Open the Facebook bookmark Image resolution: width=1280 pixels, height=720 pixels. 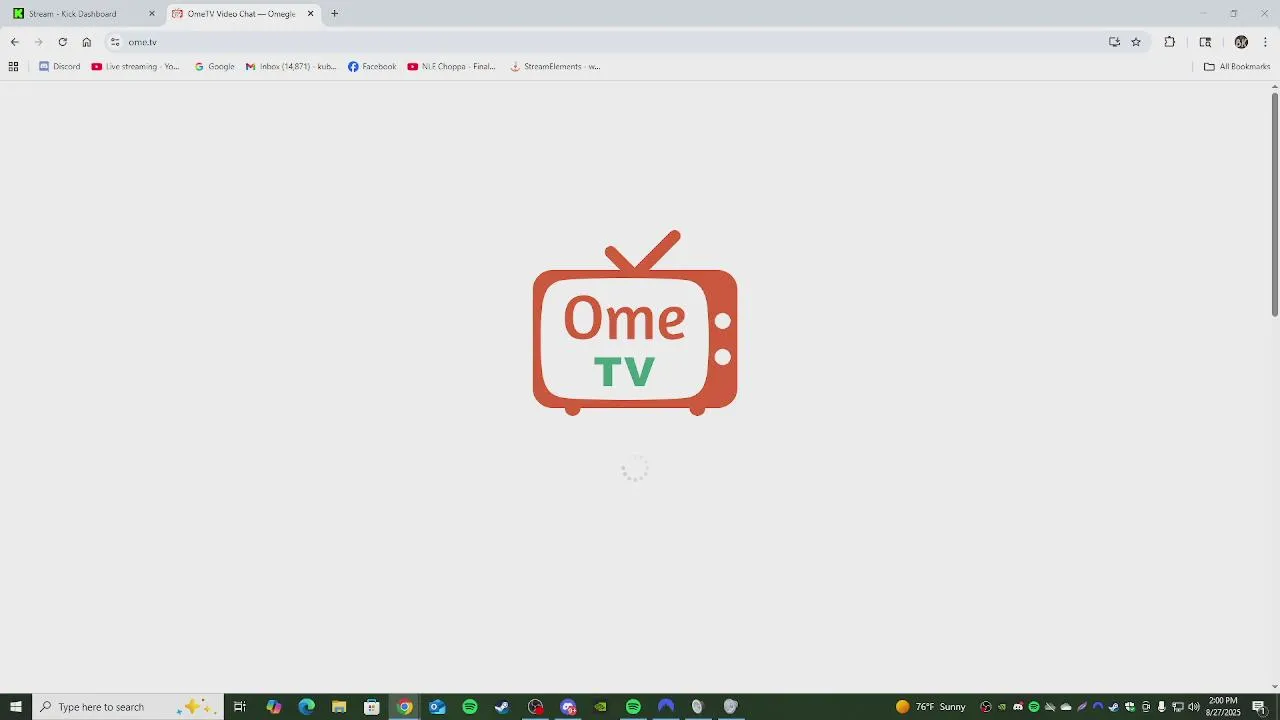pos(372,67)
